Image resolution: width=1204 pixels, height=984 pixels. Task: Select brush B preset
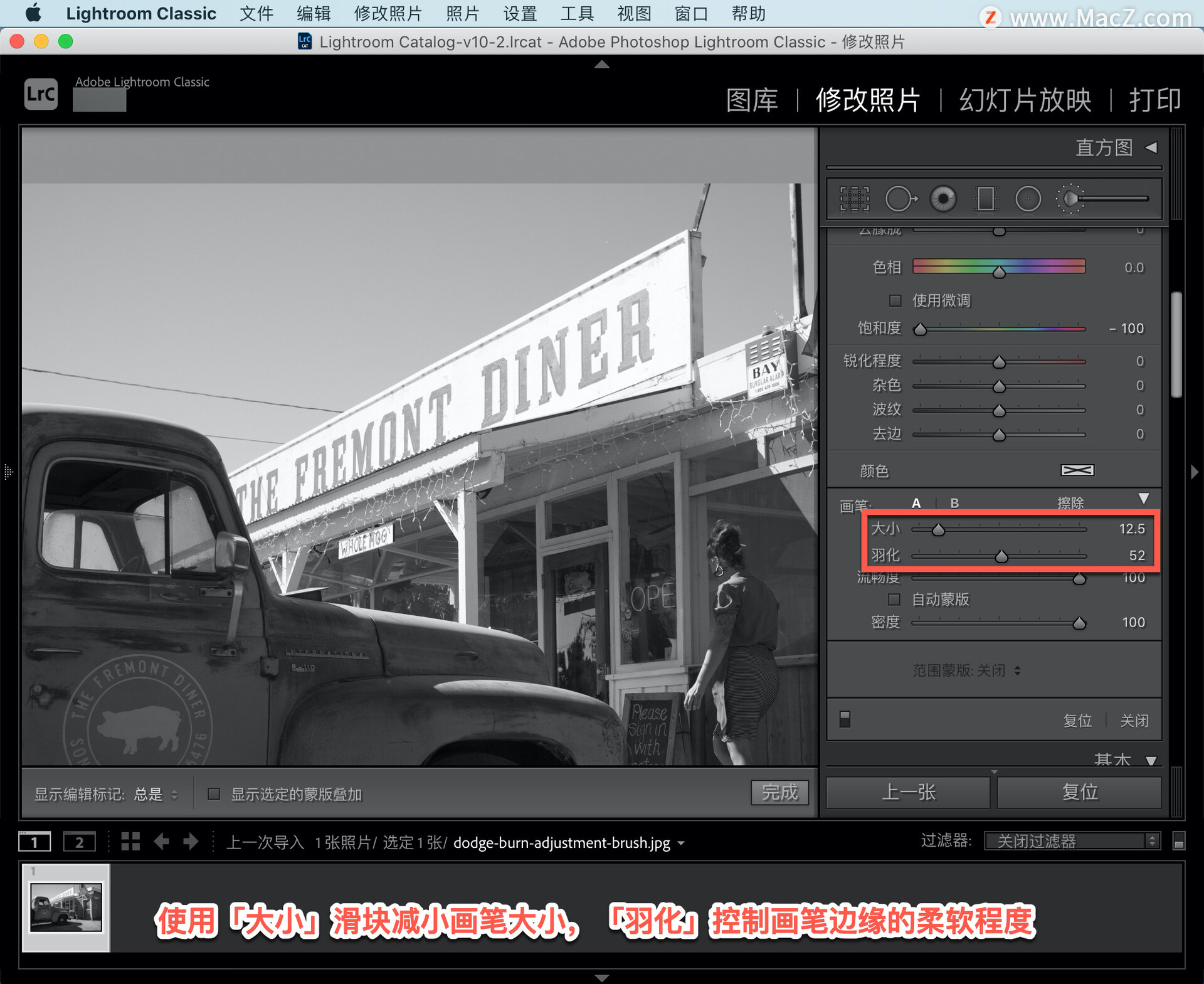[954, 503]
